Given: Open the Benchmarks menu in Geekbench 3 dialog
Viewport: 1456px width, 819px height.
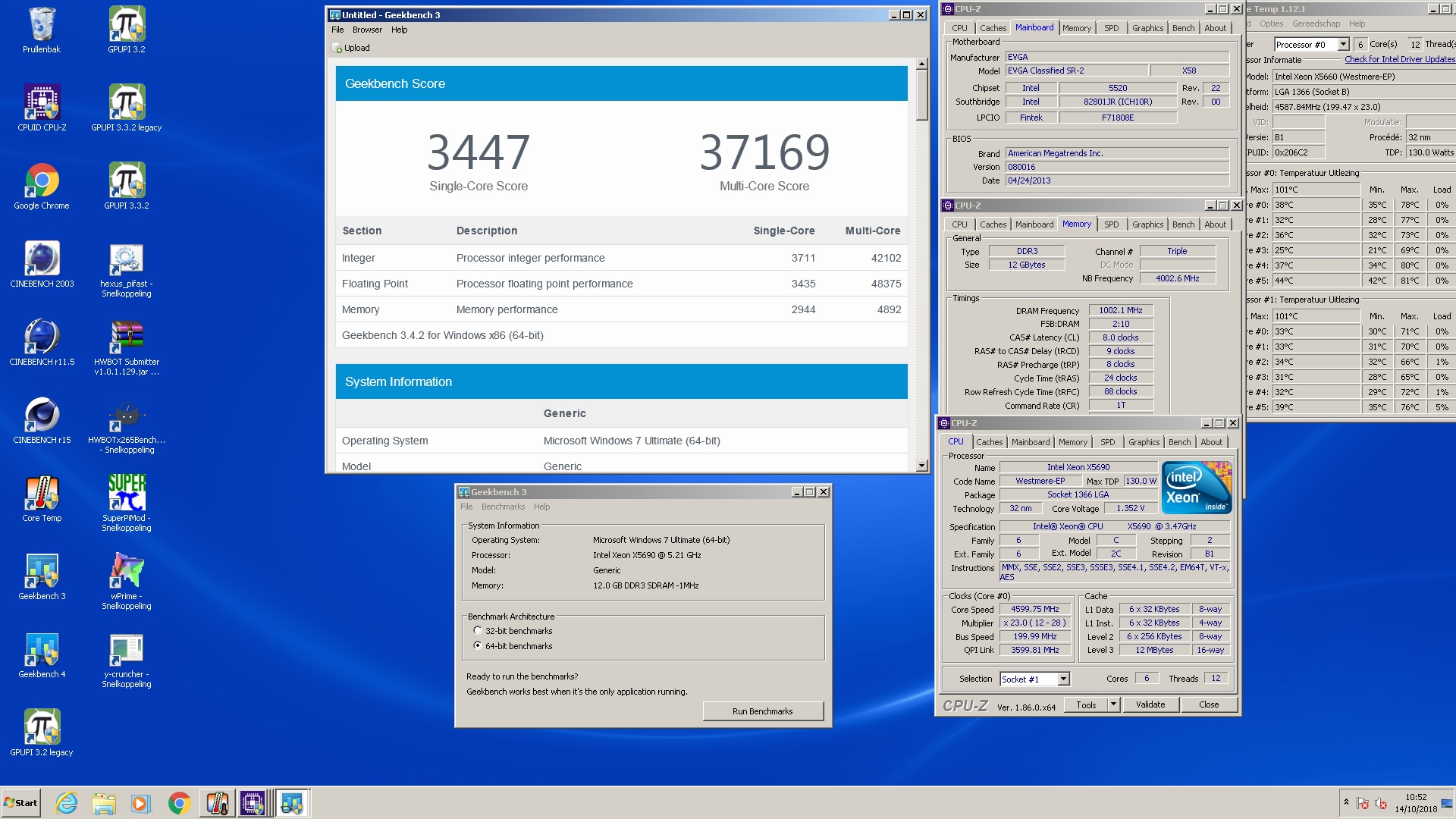Looking at the screenshot, I should (x=503, y=507).
